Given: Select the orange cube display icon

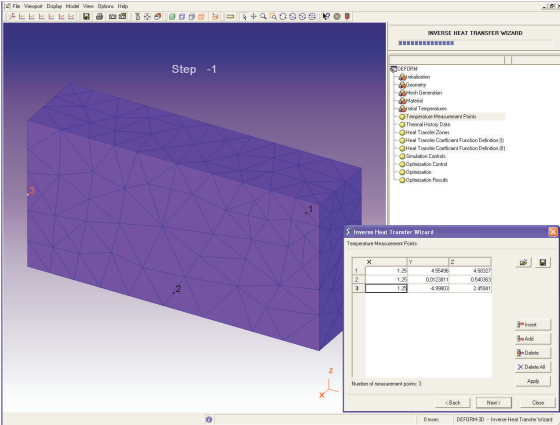Looking at the screenshot, I should (201, 16).
